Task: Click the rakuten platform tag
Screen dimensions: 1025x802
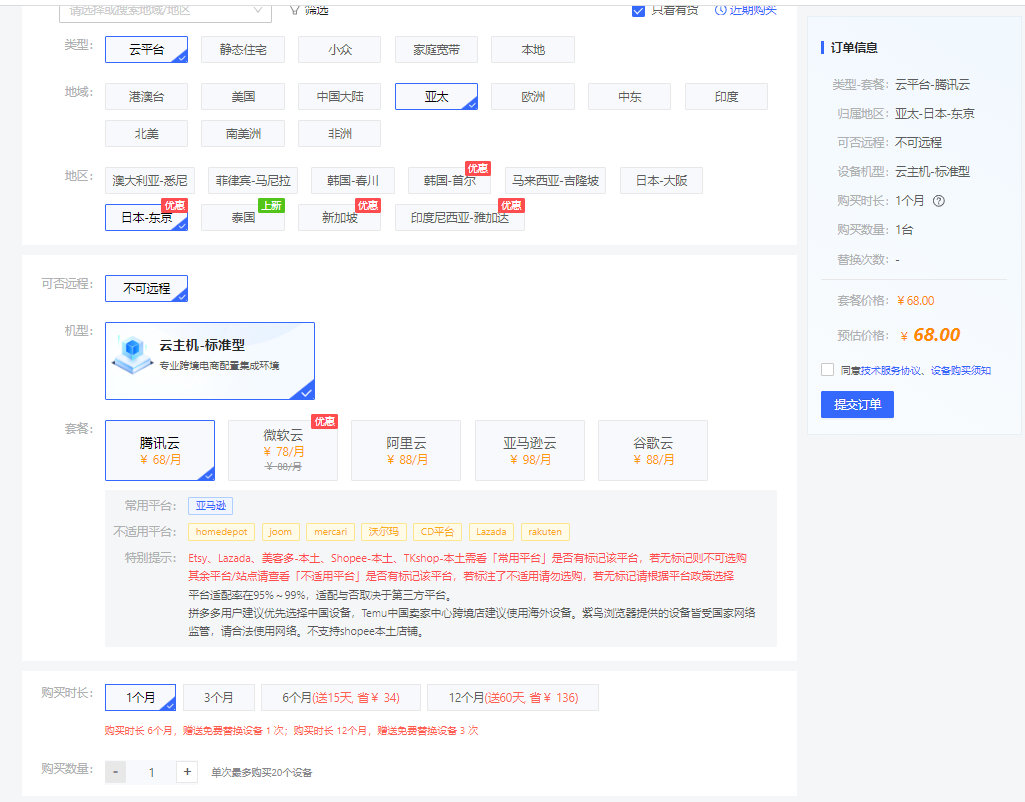Action: [545, 532]
